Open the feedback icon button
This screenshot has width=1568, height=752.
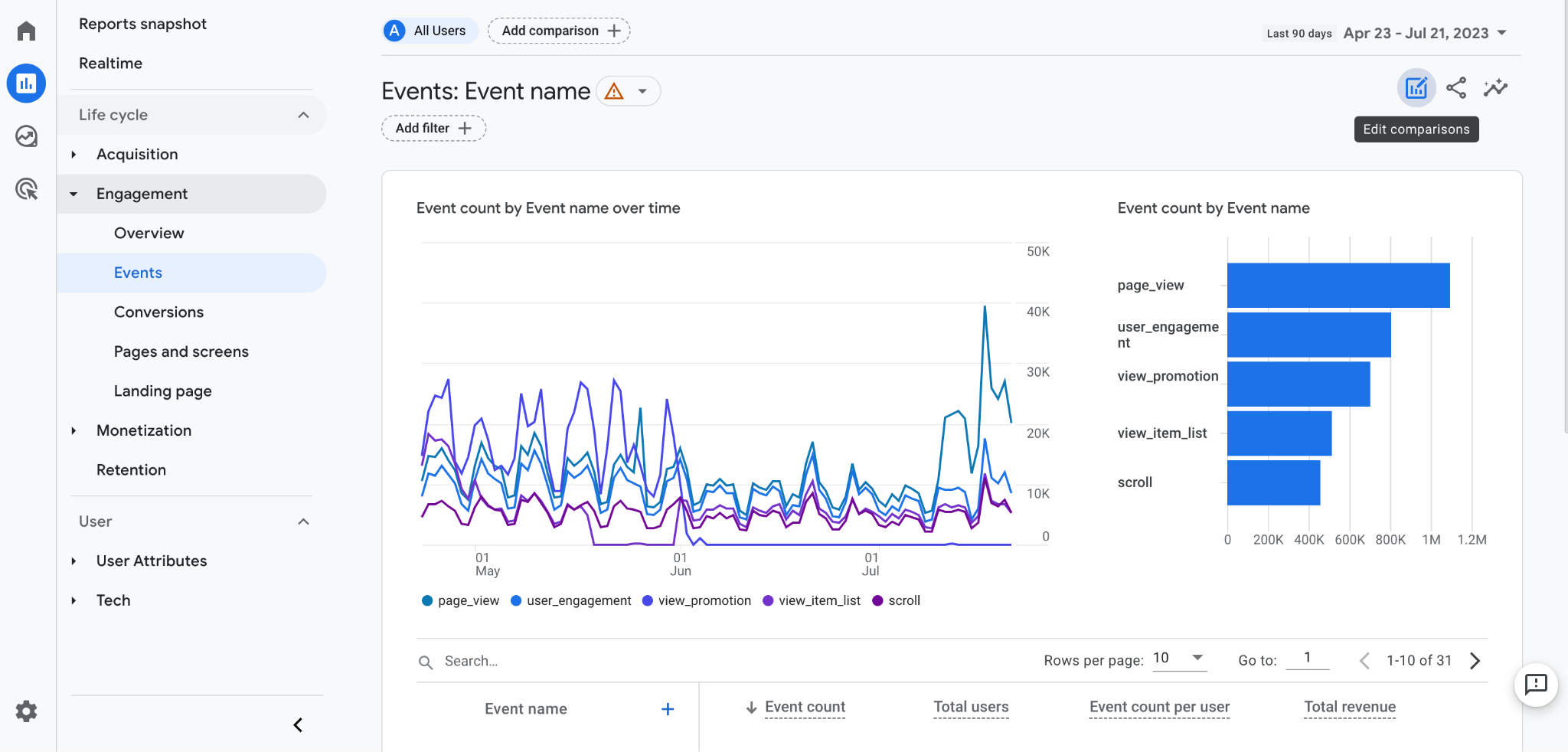point(1536,685)
